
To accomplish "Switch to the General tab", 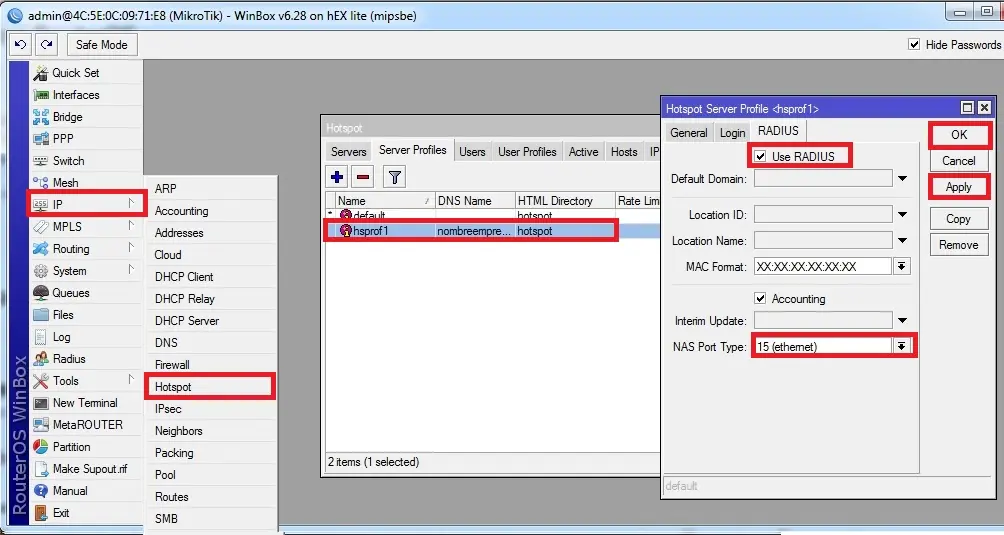I will (689, 132).
